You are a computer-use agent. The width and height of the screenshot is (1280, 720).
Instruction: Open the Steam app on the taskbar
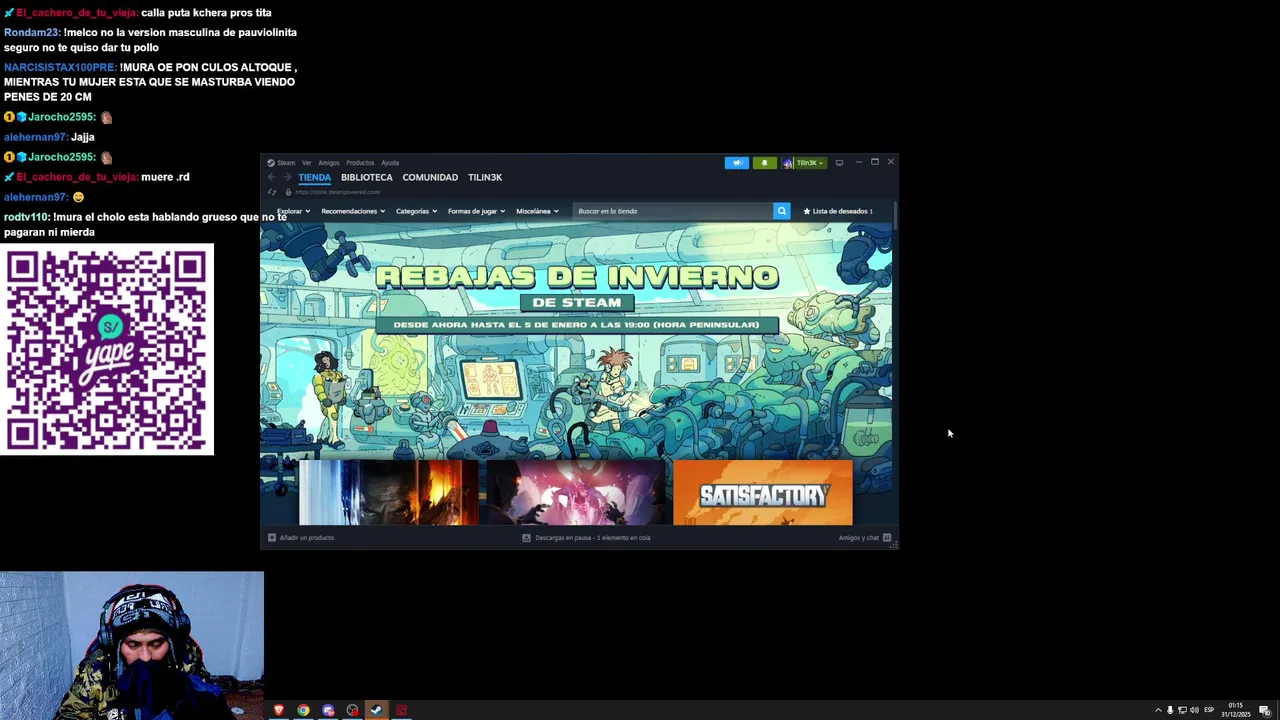(x=376, y=710)
